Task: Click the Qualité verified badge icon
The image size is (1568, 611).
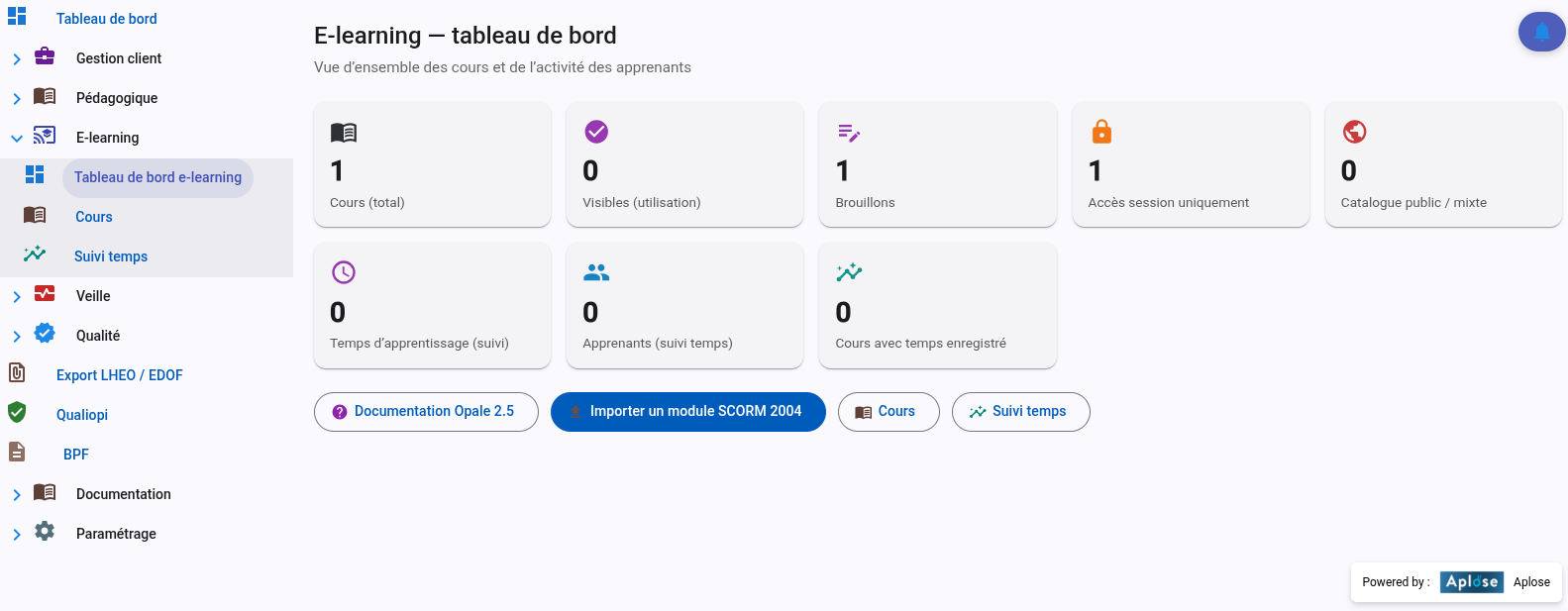Action: [45, 334]
